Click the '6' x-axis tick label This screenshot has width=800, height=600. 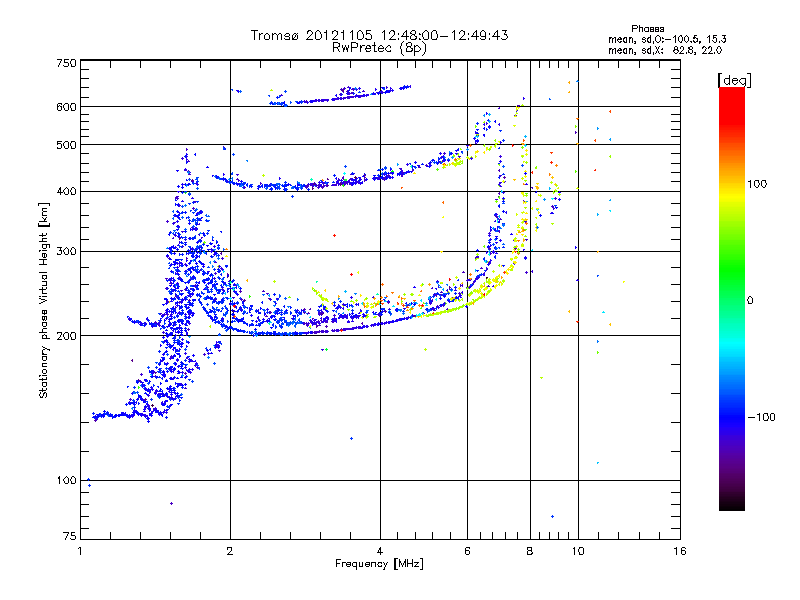[x=467, y=551]
